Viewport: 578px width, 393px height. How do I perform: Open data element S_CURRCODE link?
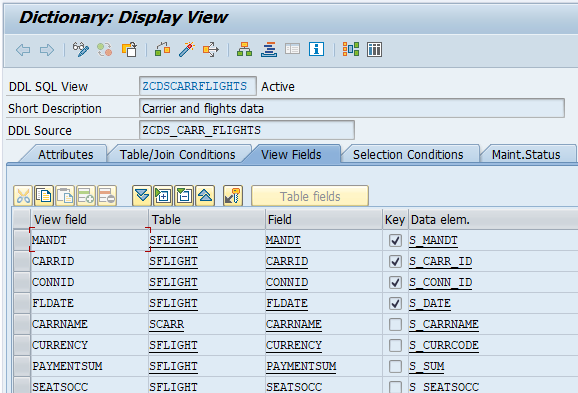(x=444, y=345)
